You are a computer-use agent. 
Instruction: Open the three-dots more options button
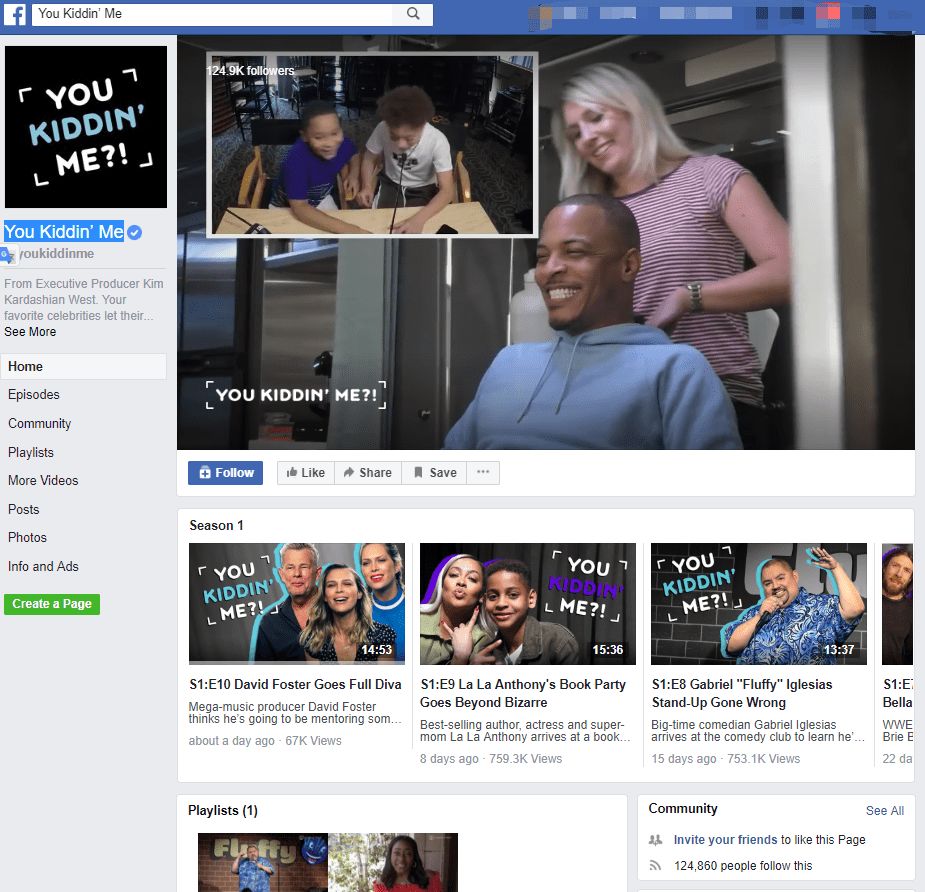[483, 473]
